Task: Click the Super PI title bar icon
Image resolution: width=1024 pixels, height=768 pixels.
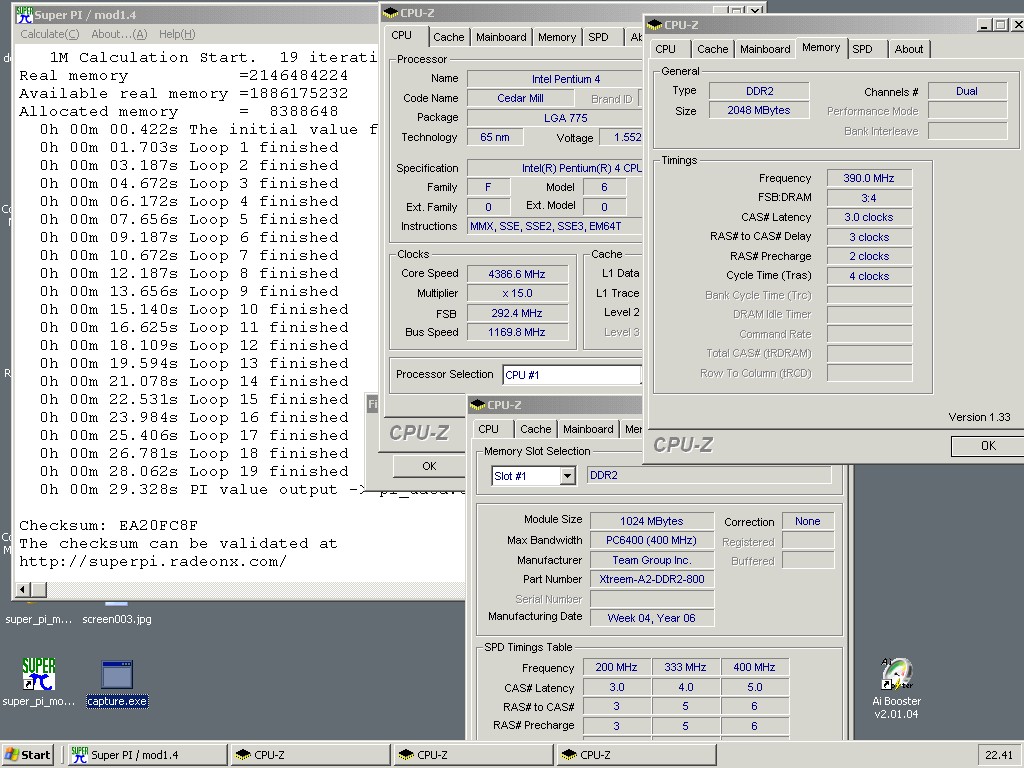Action: [x=25, y=14]
